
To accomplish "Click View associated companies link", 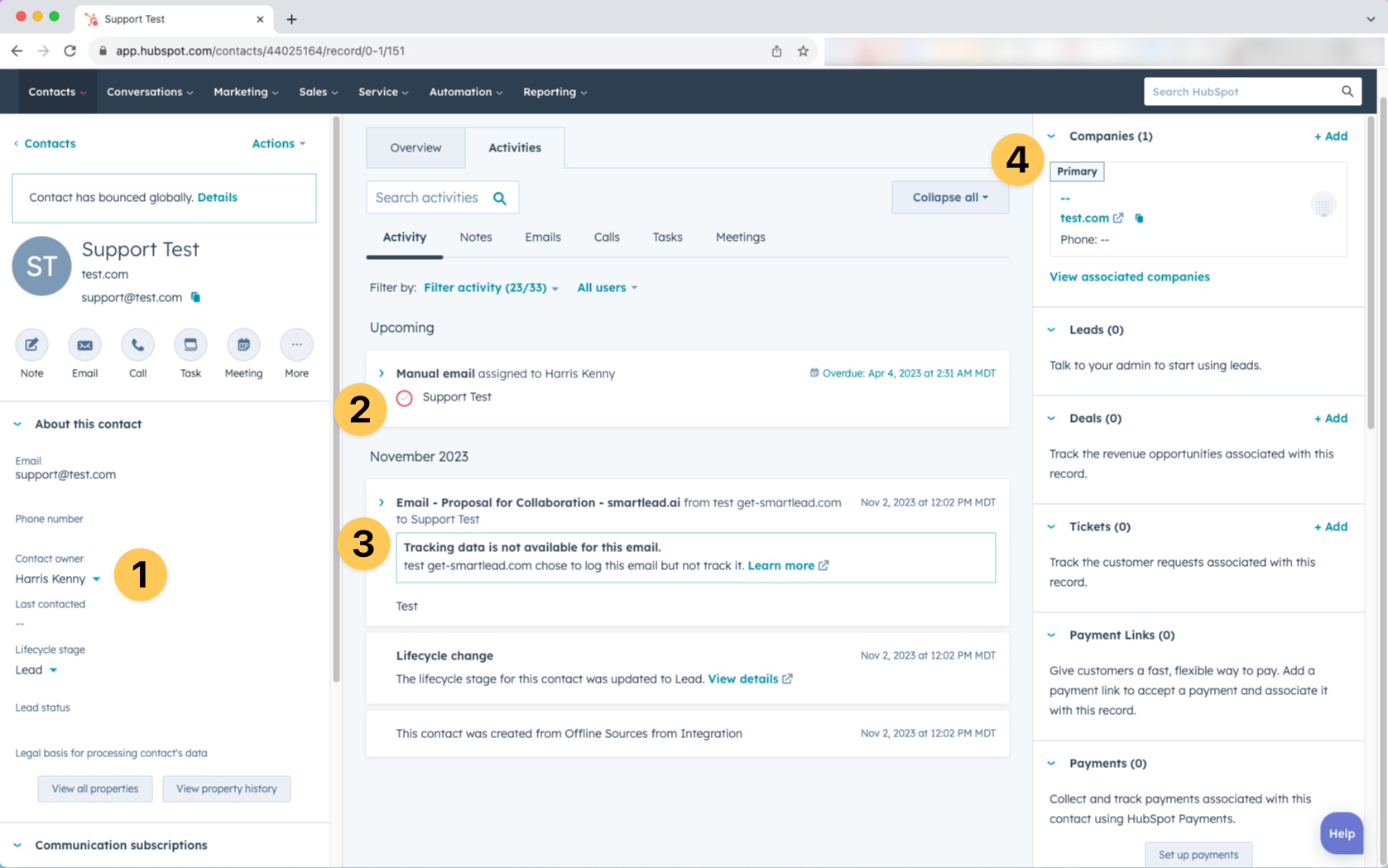I will 1130,276.
